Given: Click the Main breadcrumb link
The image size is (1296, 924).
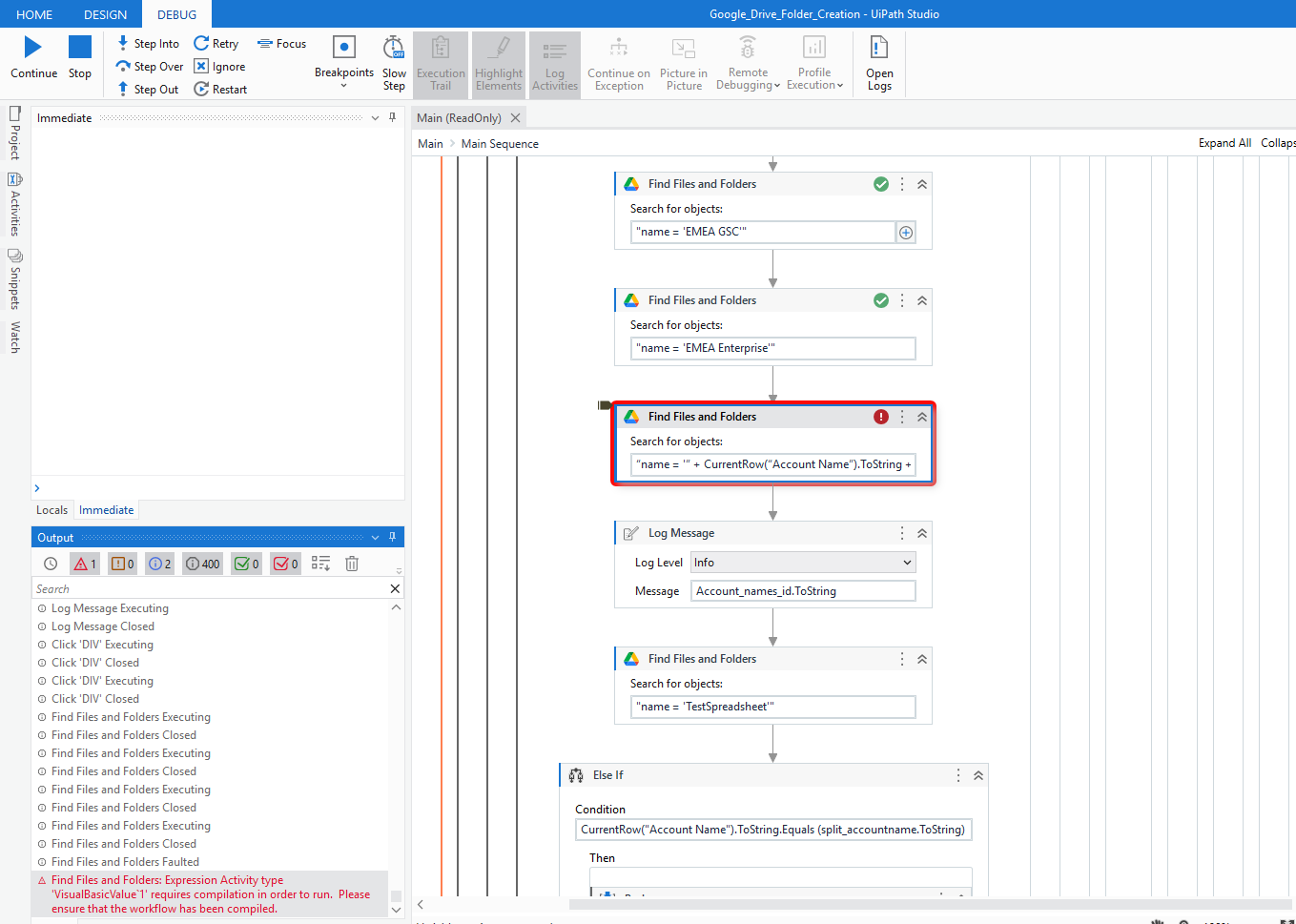Looking at the screenshot, I should pos(430,144).
